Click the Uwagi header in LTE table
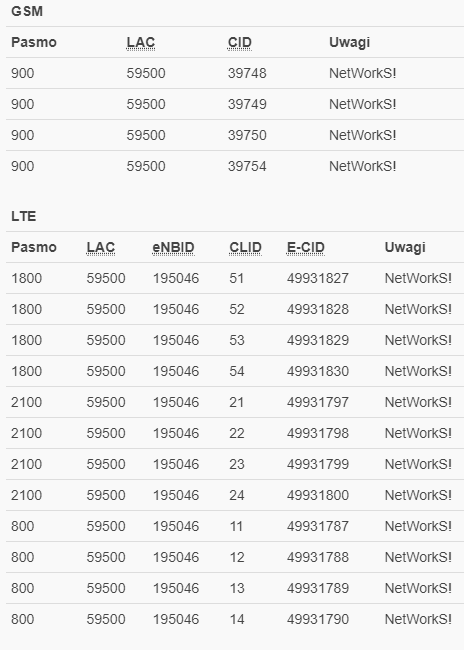The width and height of the screenshot is (464, 650). [x=405, y=247]
